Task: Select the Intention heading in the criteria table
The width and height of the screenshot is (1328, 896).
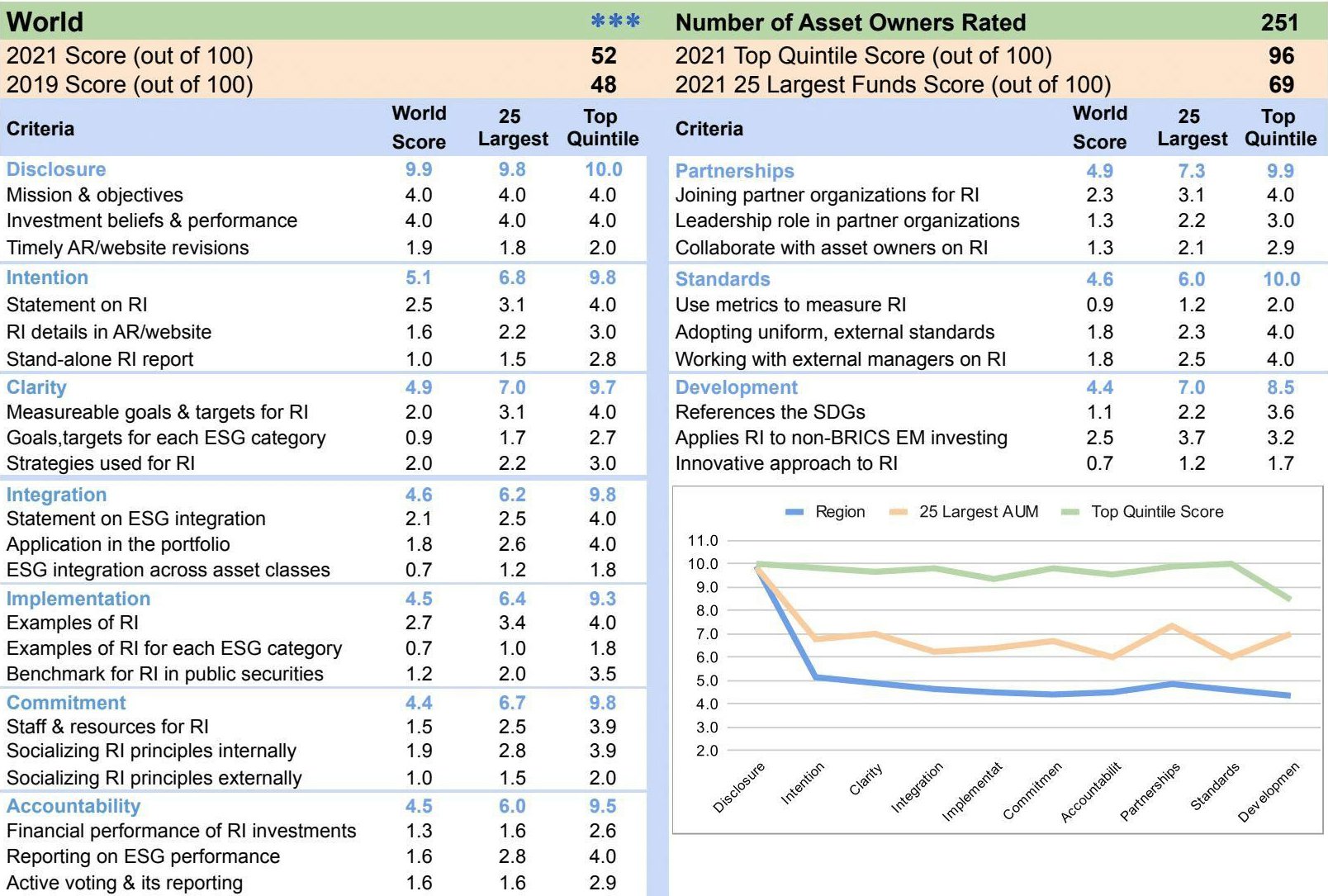Action: pyautogui.click(x=47, y=277)
